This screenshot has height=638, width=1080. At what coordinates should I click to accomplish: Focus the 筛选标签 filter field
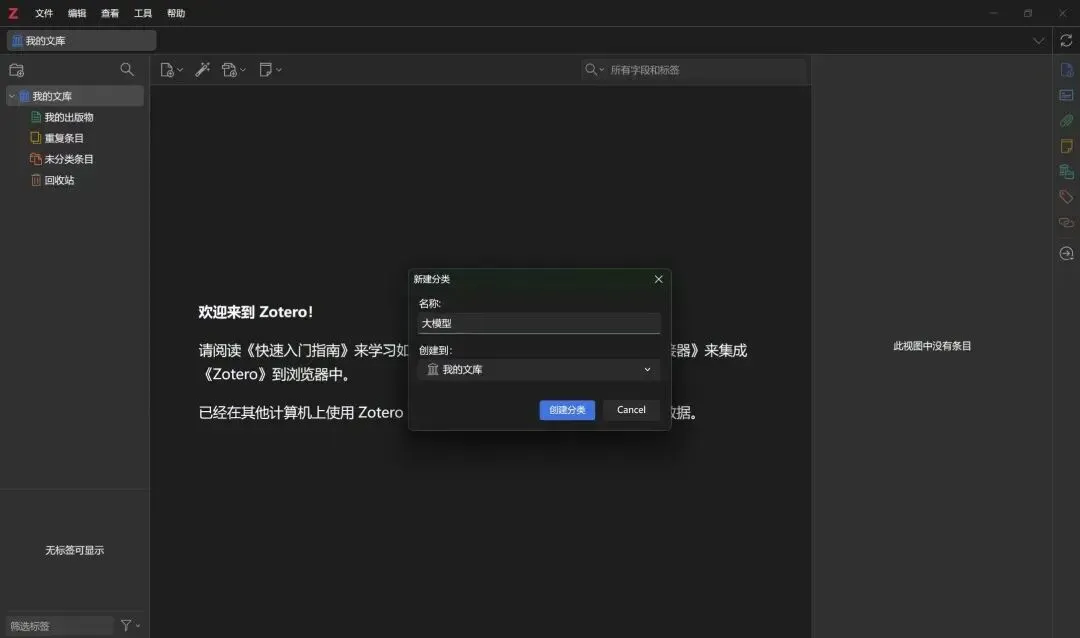59,626
